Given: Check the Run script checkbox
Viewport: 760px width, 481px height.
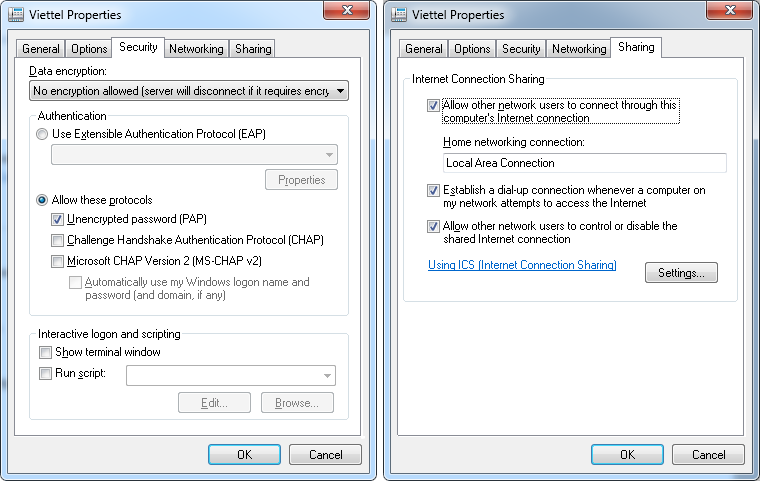Looking at the screenshot, I should pos(45,373).
